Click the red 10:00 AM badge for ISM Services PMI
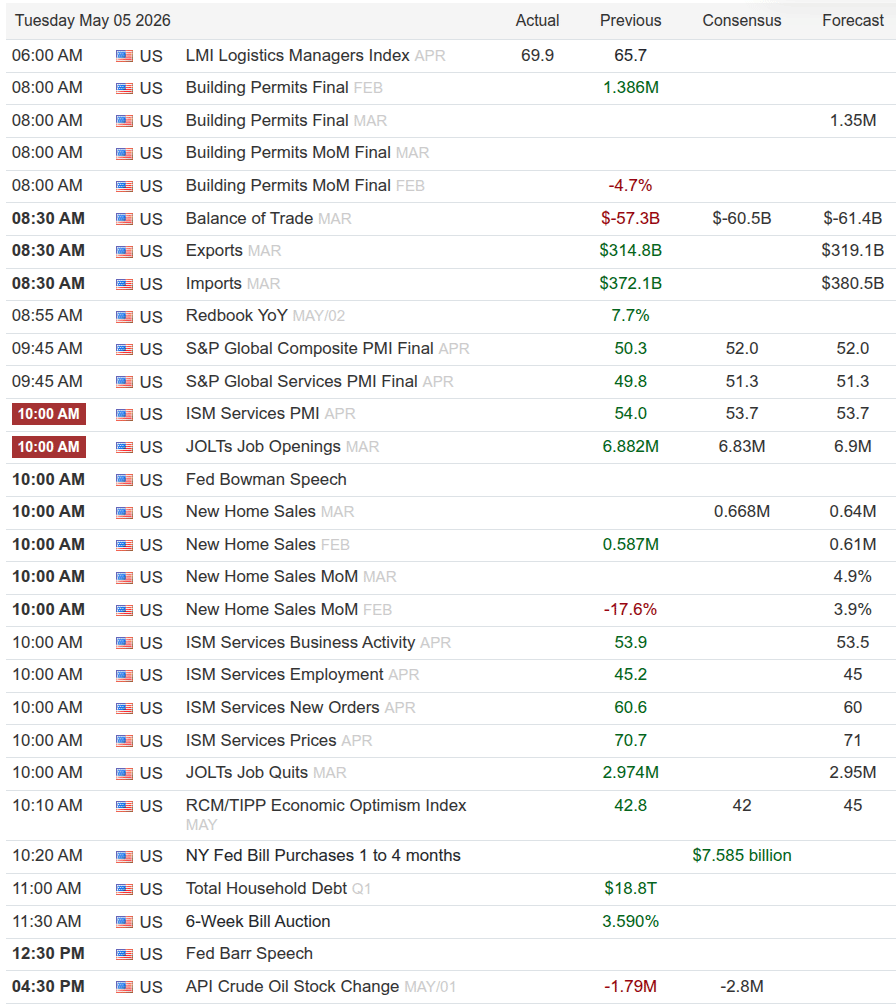 coord(49,414)
